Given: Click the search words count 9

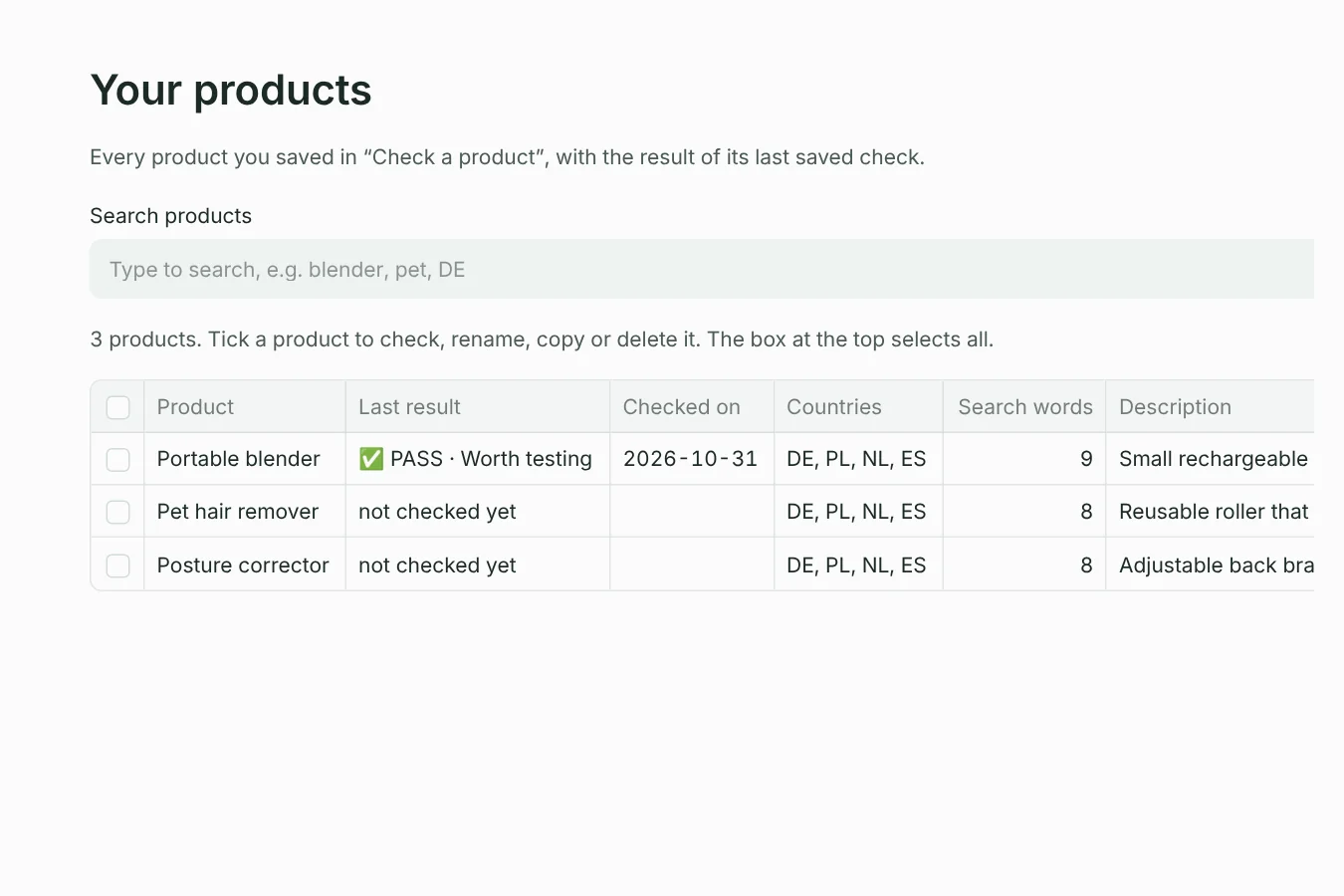Looking at the screenshot, I should 1086,459.
